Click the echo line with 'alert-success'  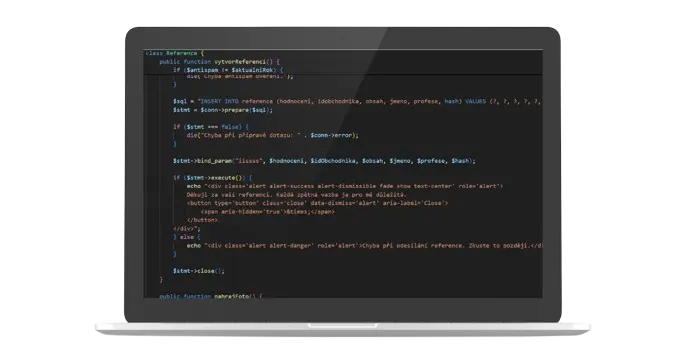click(x=345, y=186)
